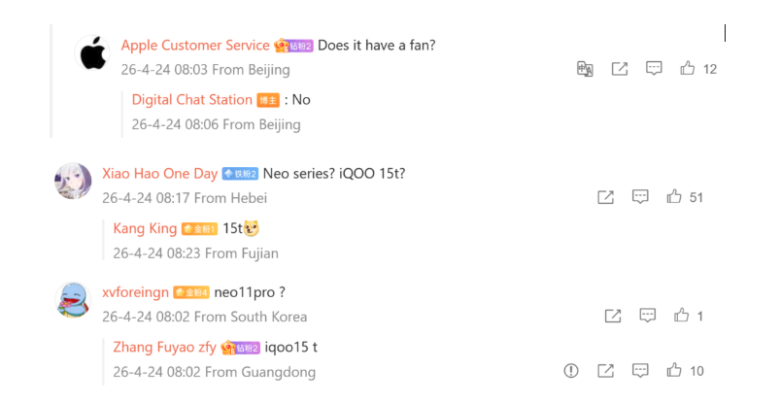The image size is (780, 403).
Task: Open reply box for Xiao Hao One Day's comment
Action: 640,197
